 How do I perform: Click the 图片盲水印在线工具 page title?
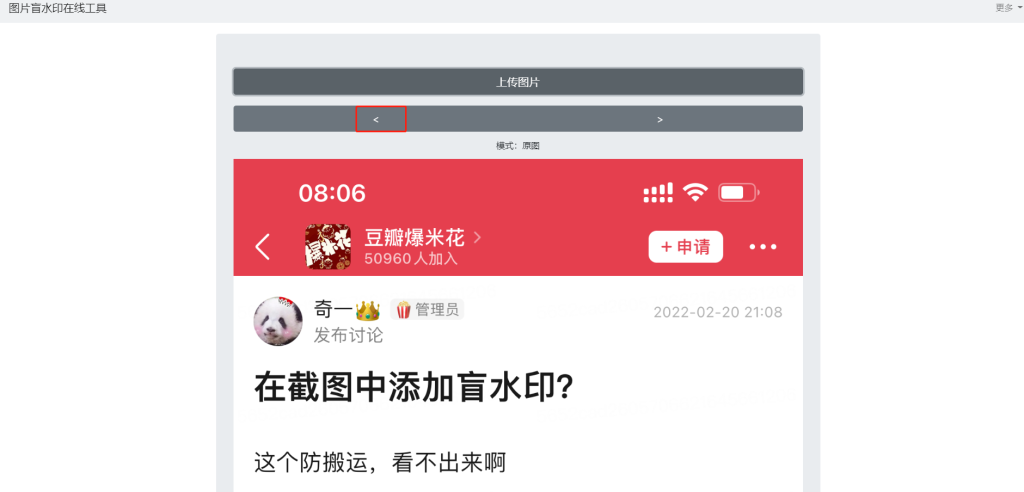click(x=58, y=8)
